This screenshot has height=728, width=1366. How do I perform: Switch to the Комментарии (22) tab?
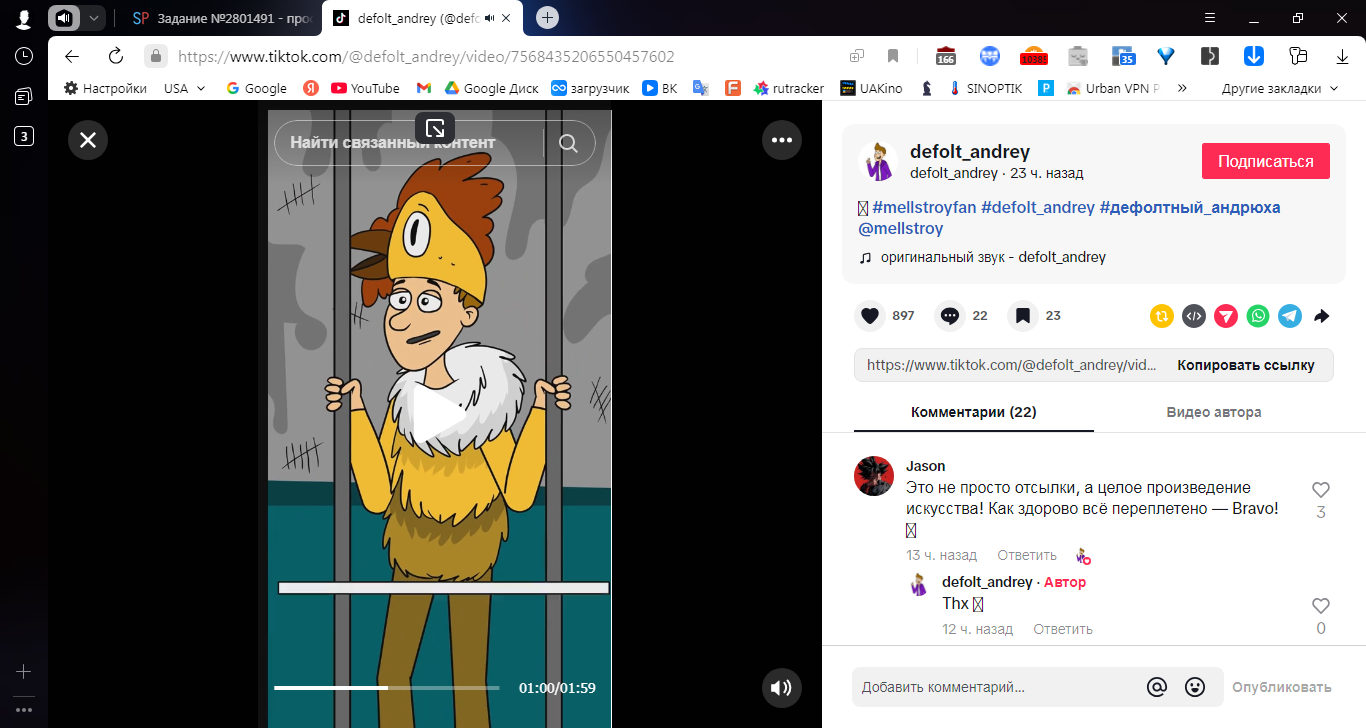pos(973,412)
